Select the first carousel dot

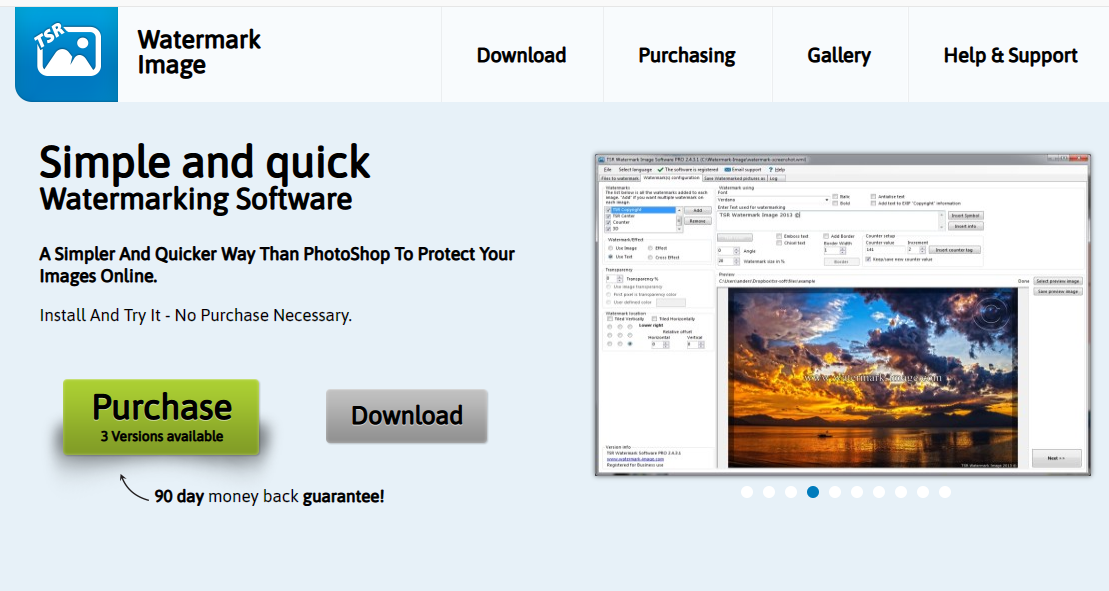pos(747,492)
